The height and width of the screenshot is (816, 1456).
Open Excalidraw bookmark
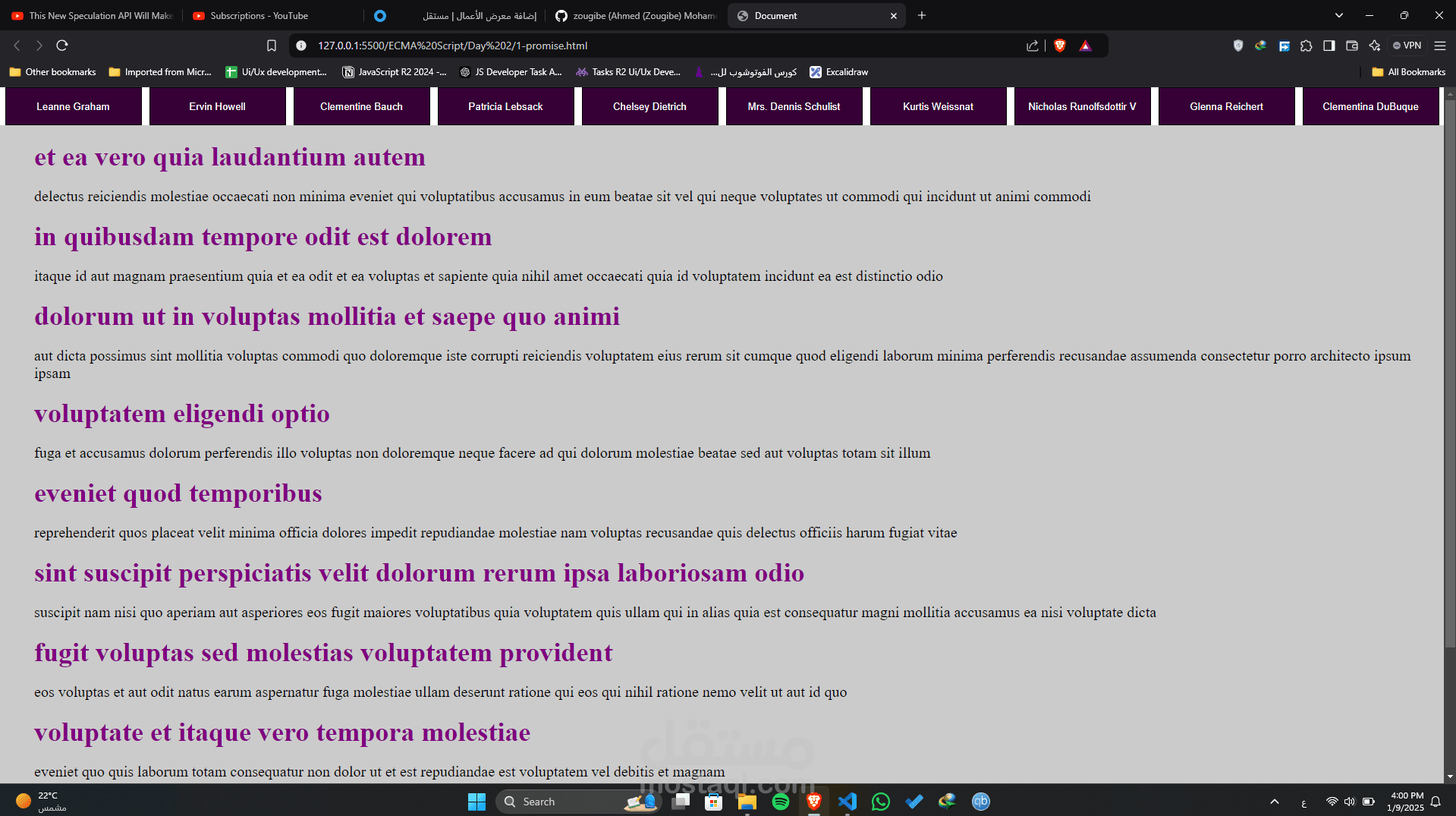tap(838, 72)
